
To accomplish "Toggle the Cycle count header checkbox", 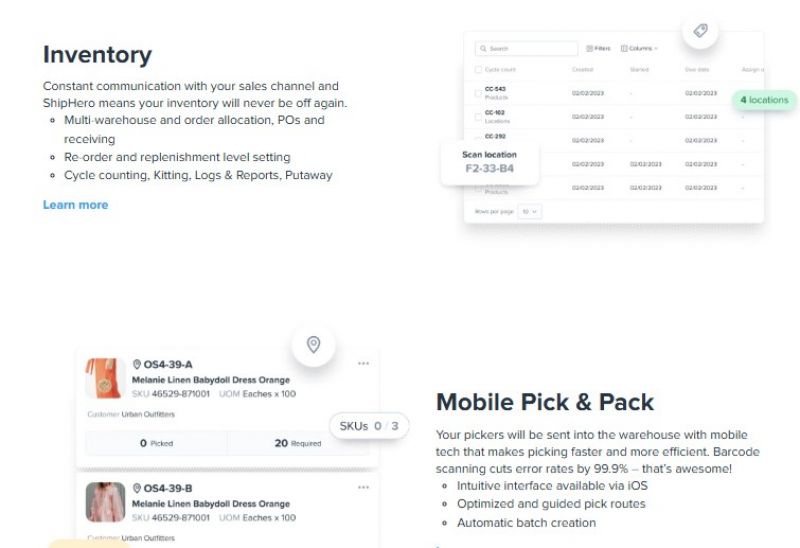I will pyautogui.click(x=478, y=69).
